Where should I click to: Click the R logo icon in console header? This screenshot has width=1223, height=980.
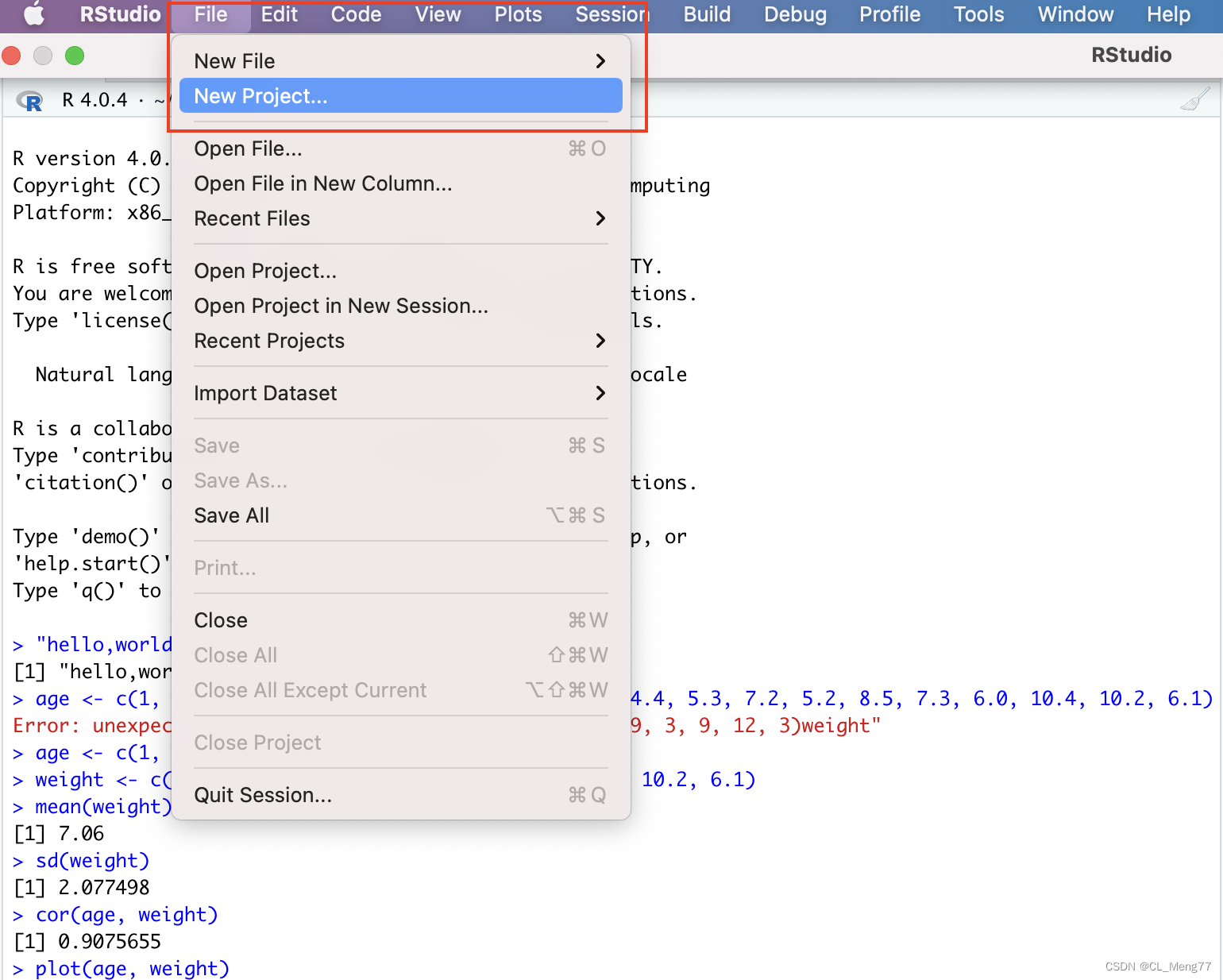pos(30,101)
